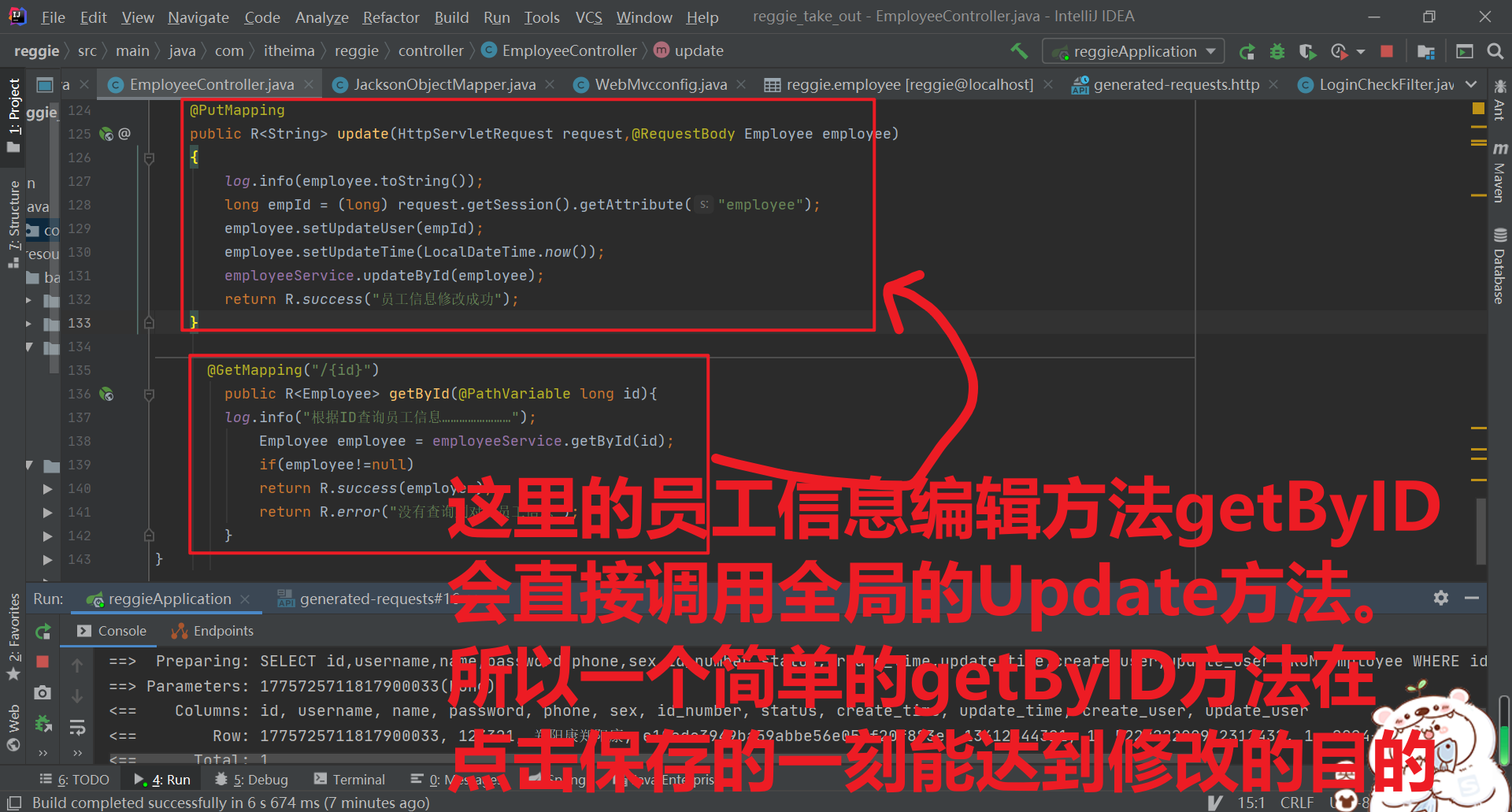Toggle the Project tool window

click(13, 115)
